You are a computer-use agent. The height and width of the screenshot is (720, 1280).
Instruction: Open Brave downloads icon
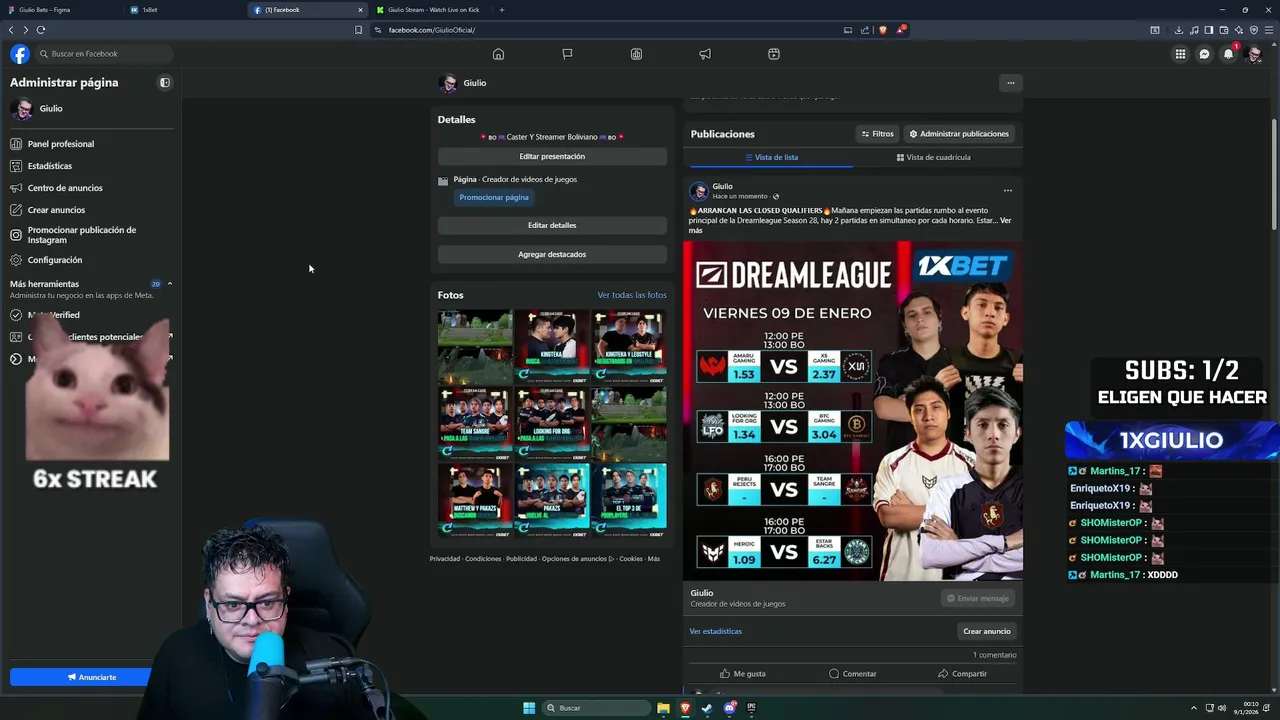(1179, 30)
